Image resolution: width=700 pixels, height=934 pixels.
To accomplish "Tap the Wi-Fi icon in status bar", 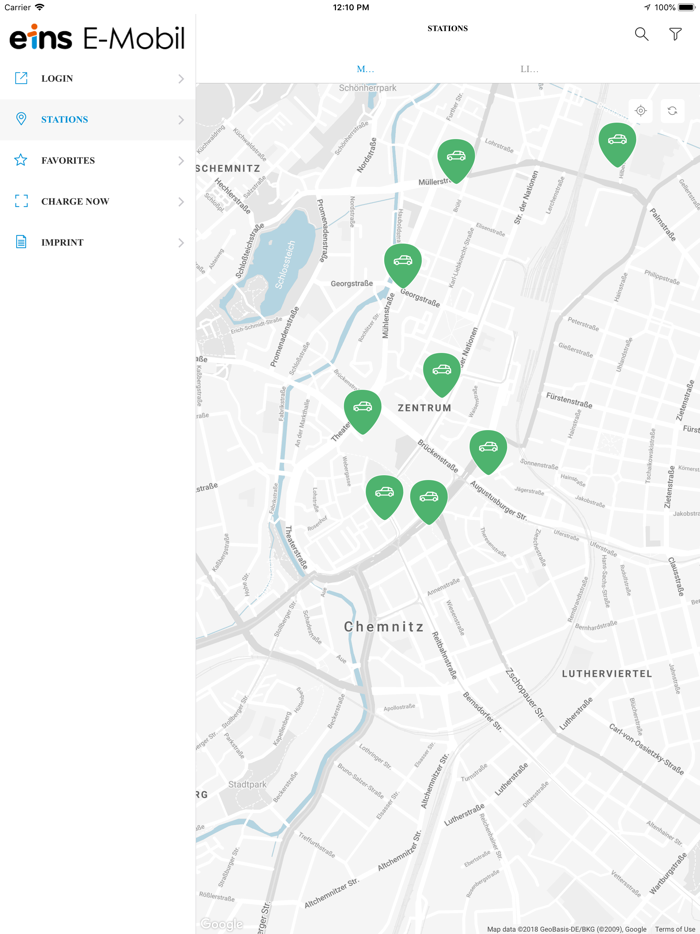I will 39,7.
